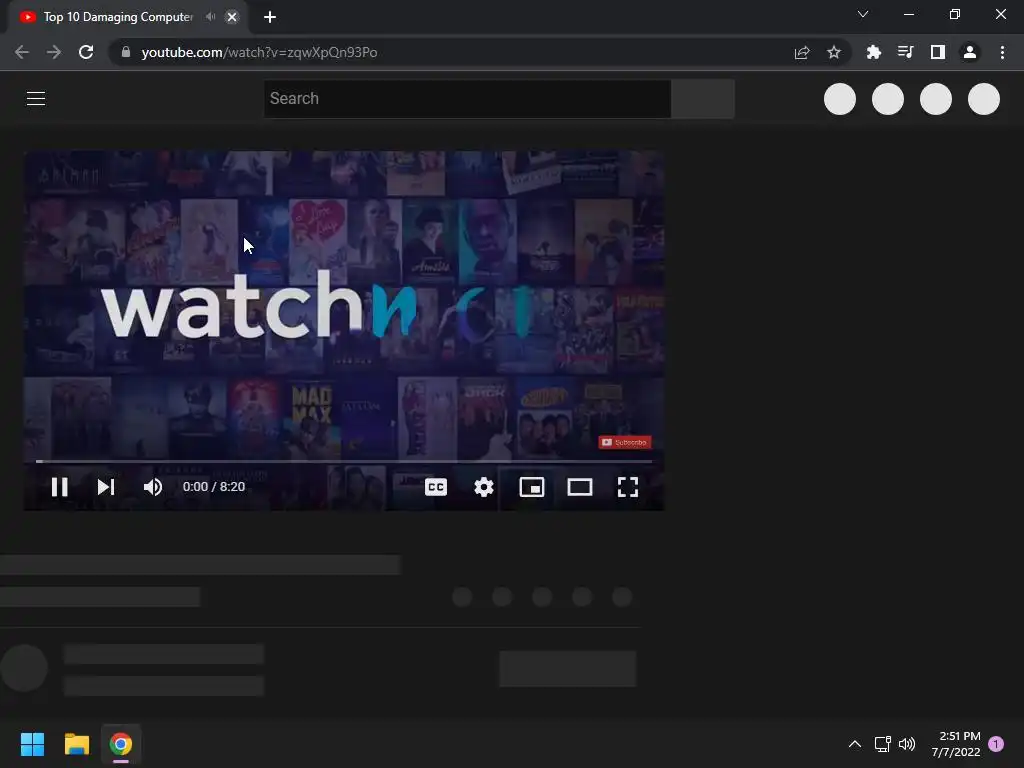Image resolution: width=1024 pixels, height=768 pixels.
Task: Enable miniplayer mode
Action: coord(532,487)
